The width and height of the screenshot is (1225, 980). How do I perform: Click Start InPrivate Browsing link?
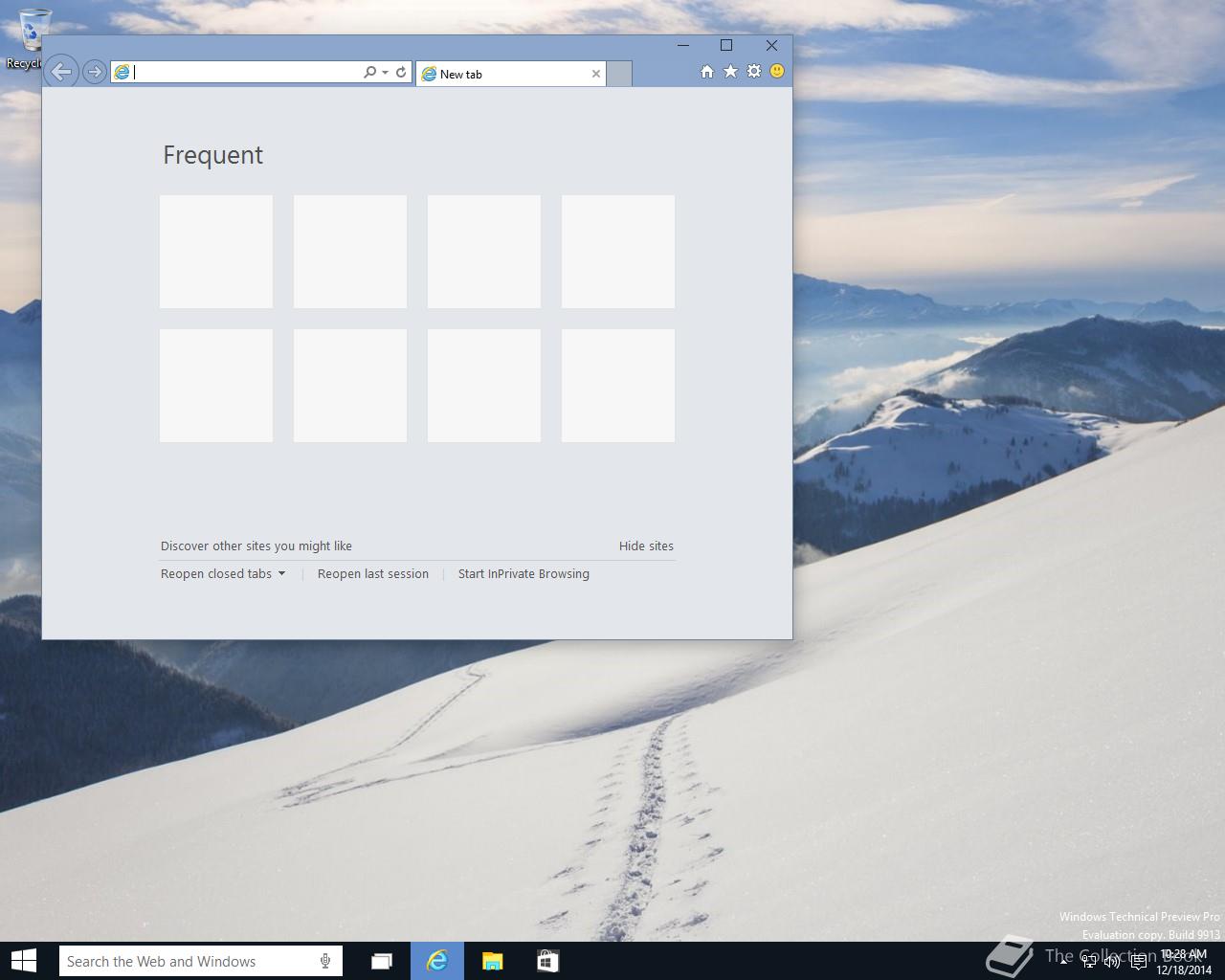[523, 573]
